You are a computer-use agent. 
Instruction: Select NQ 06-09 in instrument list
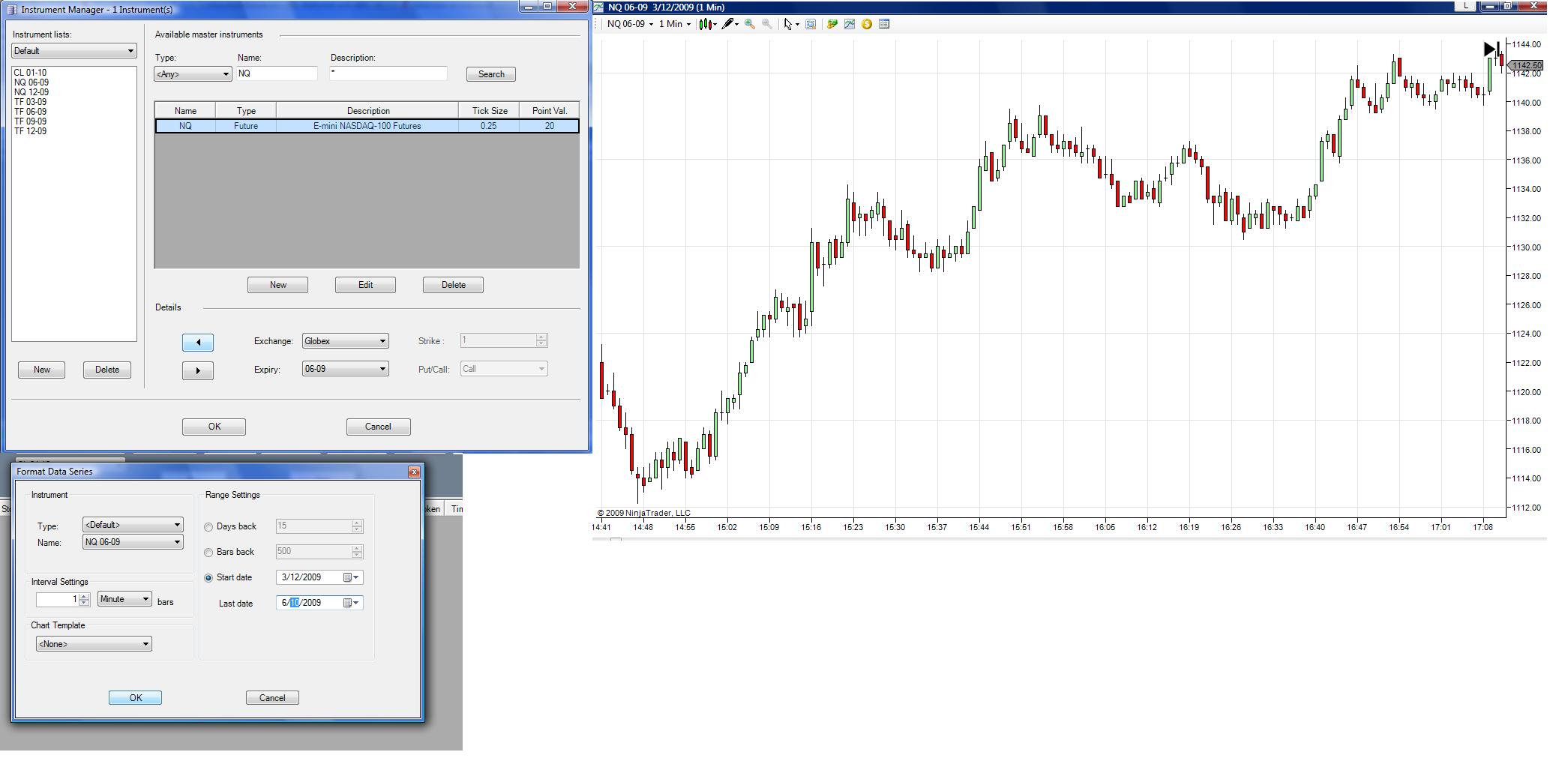pyautogui.click(x=31, y=82)
